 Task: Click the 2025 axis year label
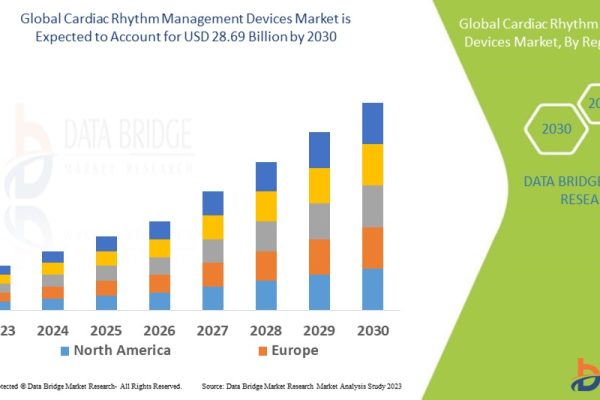pyautogui.click(x=106, y=331)
